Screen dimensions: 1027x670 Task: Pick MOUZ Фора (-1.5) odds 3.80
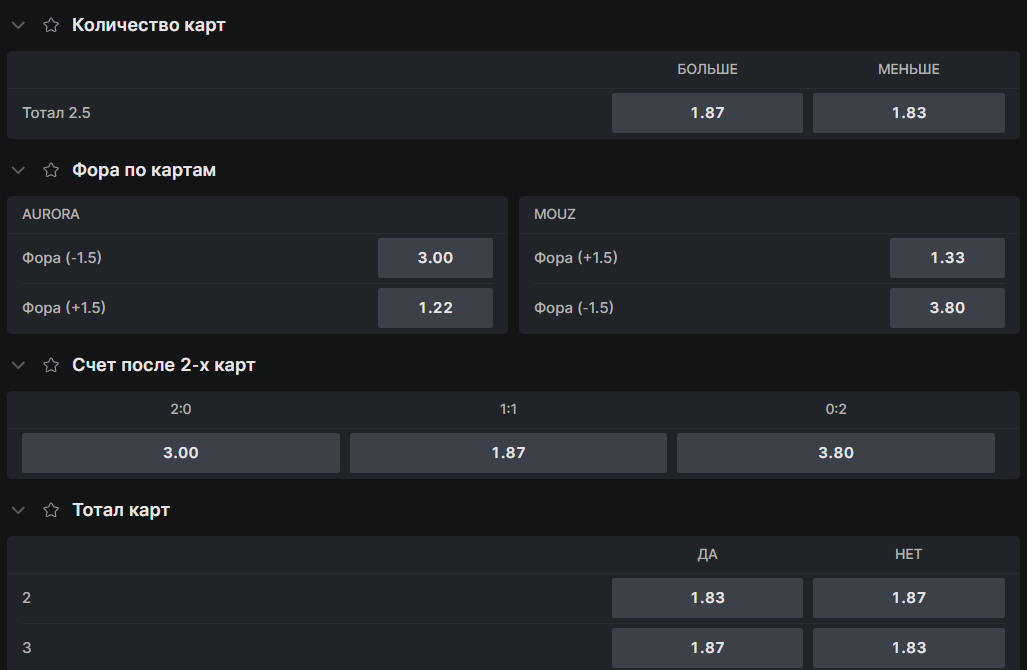[x=947, y=308]
